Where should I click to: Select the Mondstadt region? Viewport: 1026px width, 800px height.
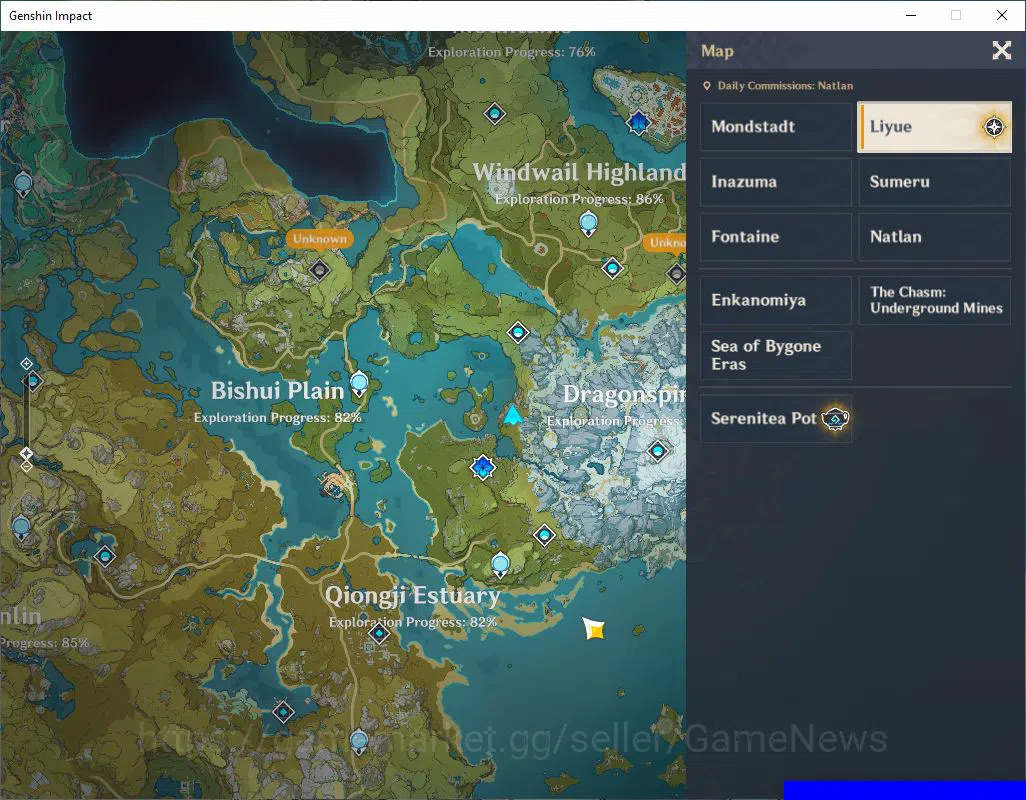[776, 127]
